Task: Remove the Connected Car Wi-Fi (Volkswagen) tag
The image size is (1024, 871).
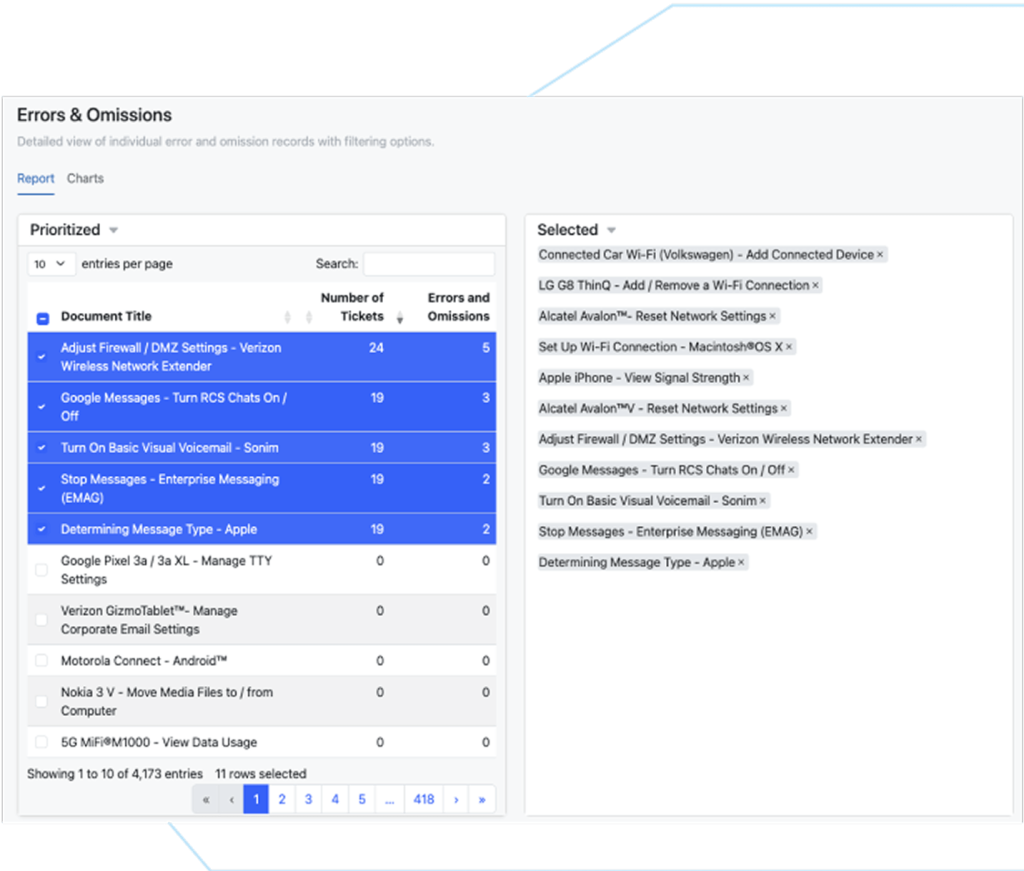Action: point(880,255)
